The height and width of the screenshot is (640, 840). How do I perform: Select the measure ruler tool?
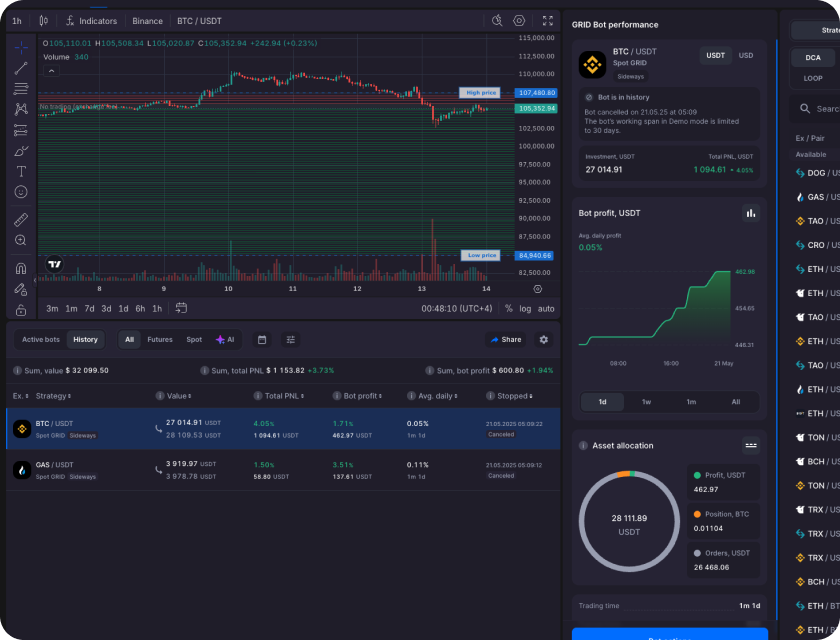(20, 219)
